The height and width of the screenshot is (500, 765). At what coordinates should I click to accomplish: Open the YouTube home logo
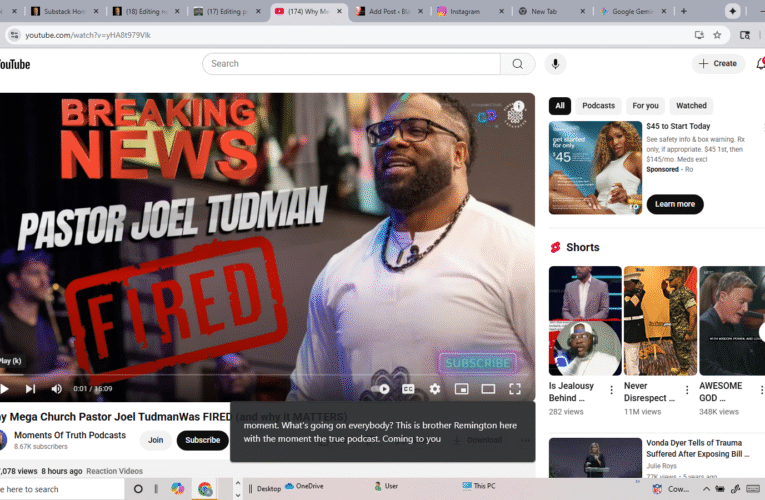click(15, 64)
